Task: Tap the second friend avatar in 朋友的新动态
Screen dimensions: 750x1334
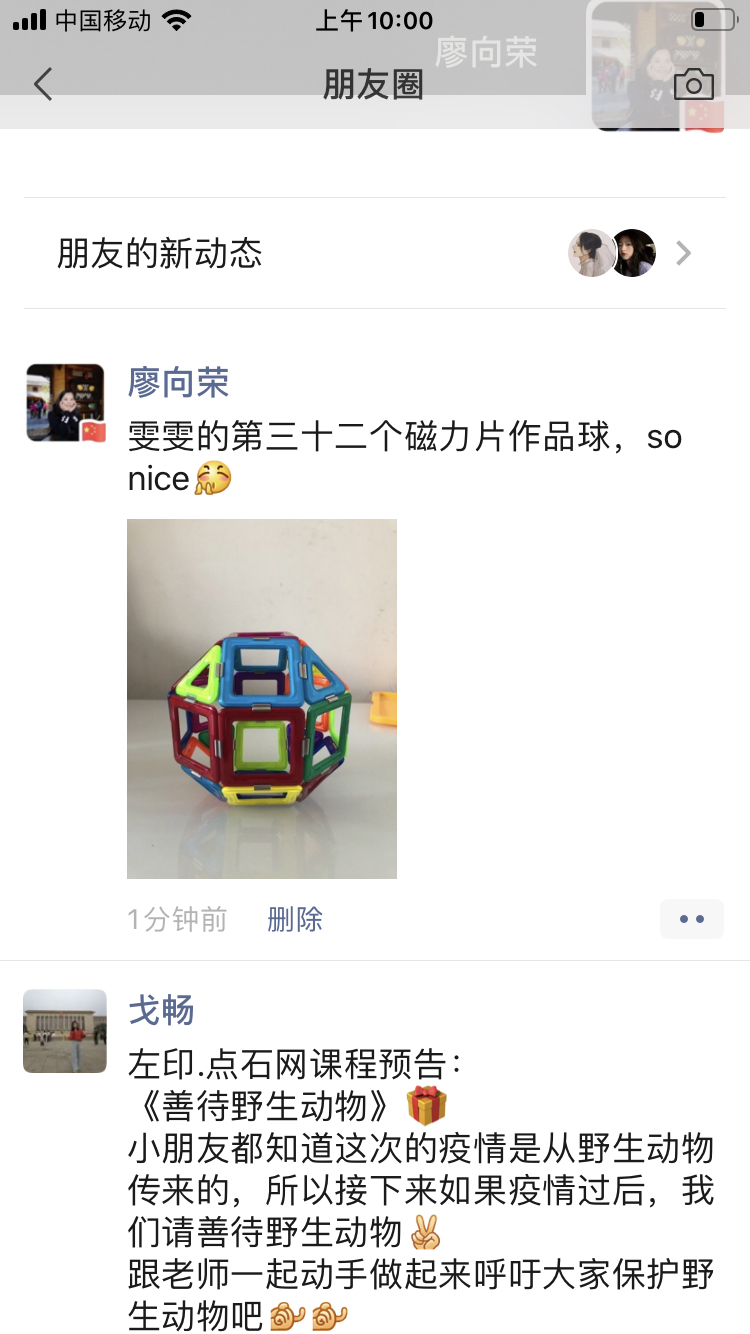Action: tap(634, 253)
